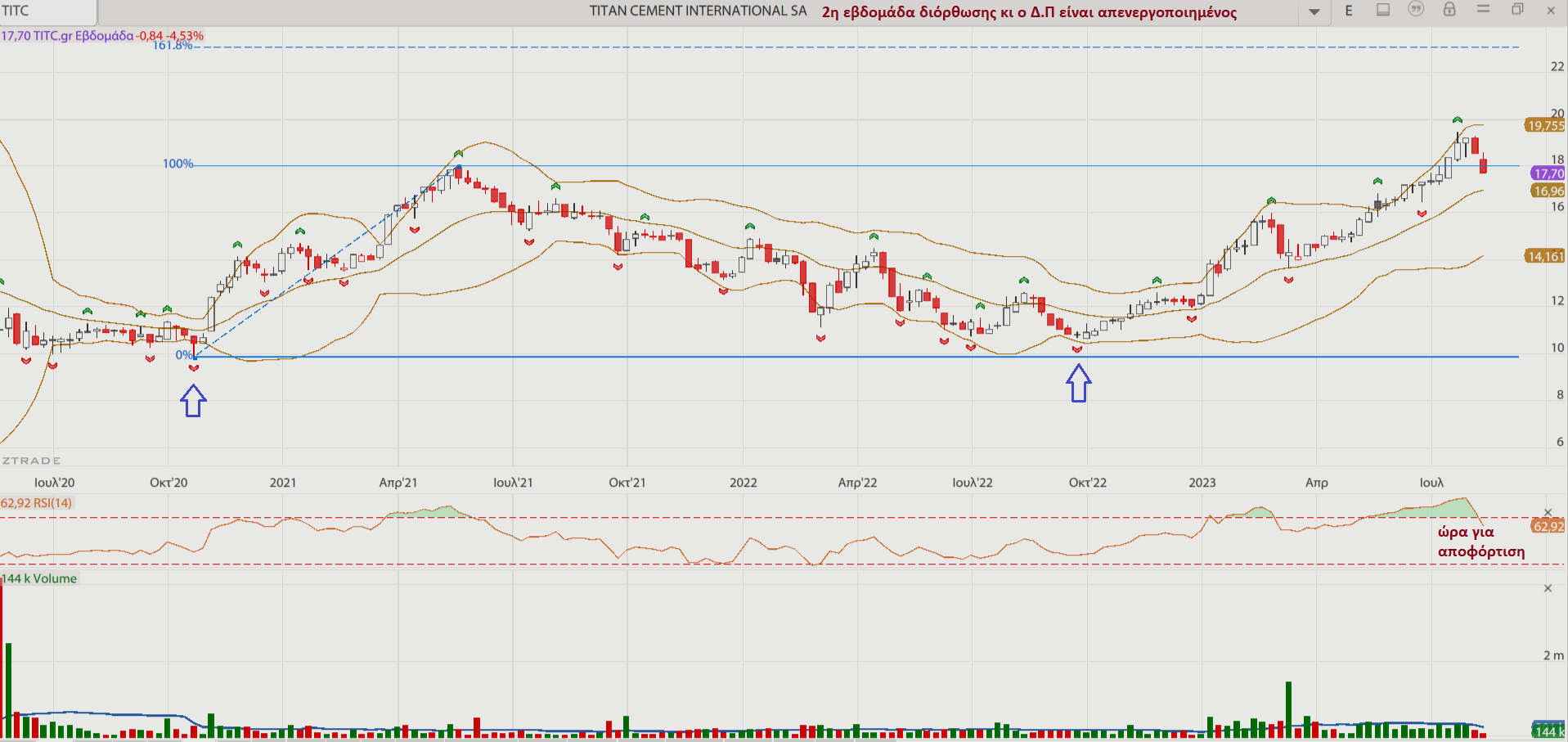This screenshot has height=742, width=1568.
Task: Click the 2022 date axis label
Action: [x=744, y=483]
